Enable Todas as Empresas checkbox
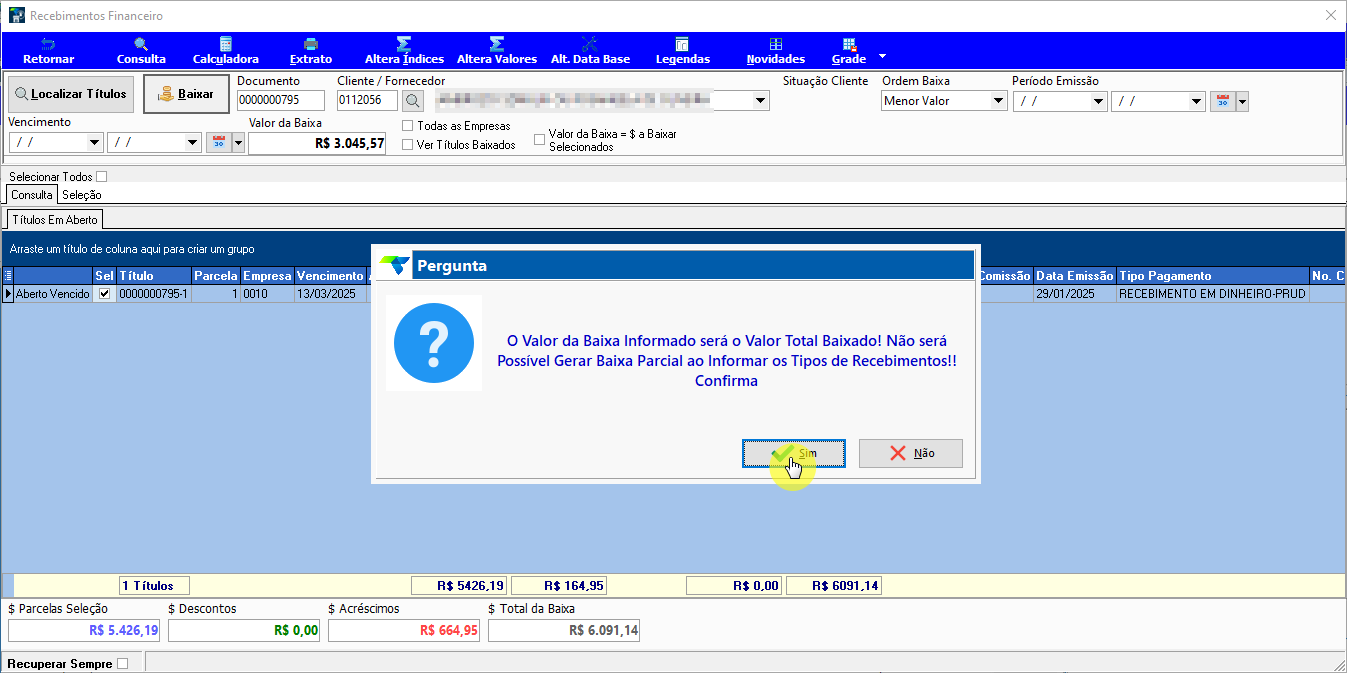Viewport: 1347px width, 673px height. [x=408, y=126]
